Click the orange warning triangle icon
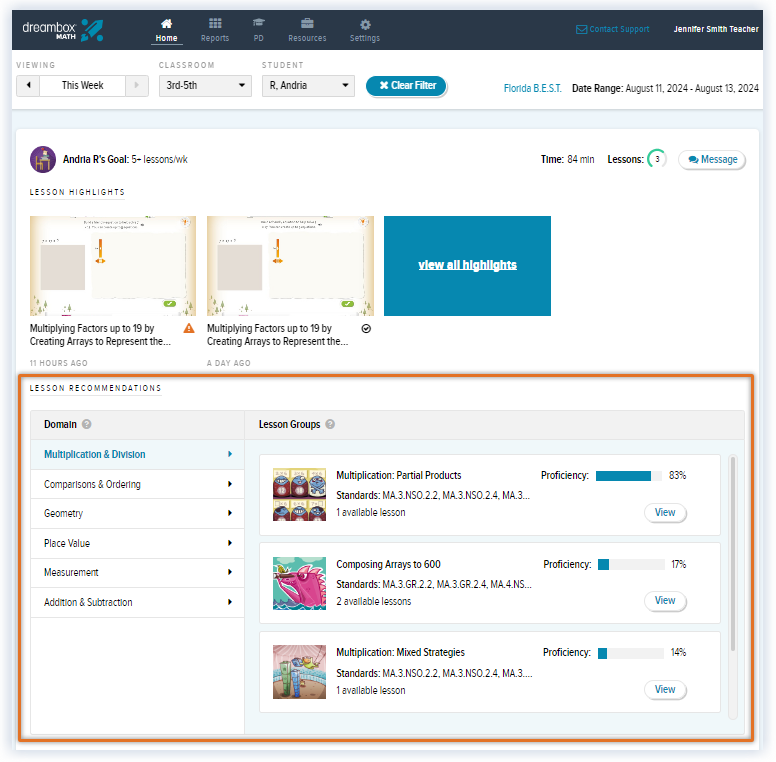Viewport: 776px width, 762px height. click(189, 328)
